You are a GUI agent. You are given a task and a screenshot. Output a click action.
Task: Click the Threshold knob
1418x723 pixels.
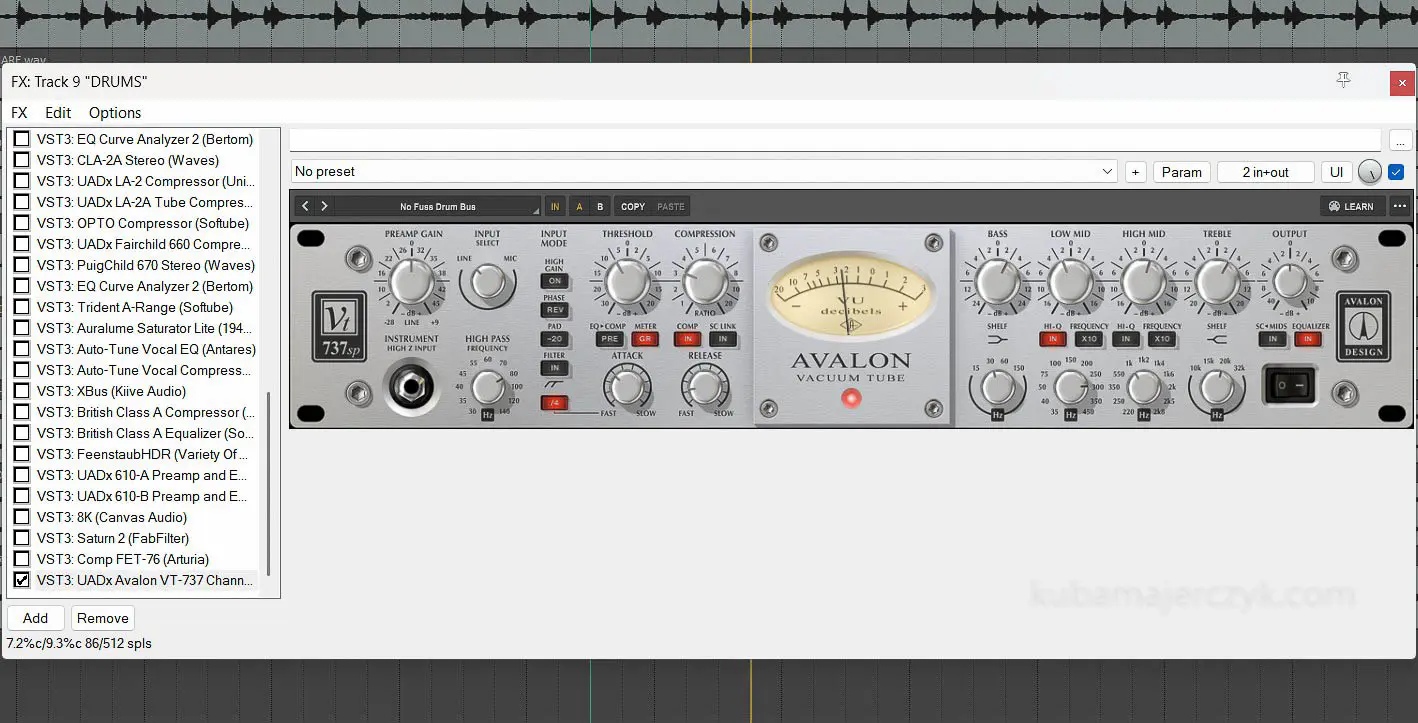tap(628, 283)
